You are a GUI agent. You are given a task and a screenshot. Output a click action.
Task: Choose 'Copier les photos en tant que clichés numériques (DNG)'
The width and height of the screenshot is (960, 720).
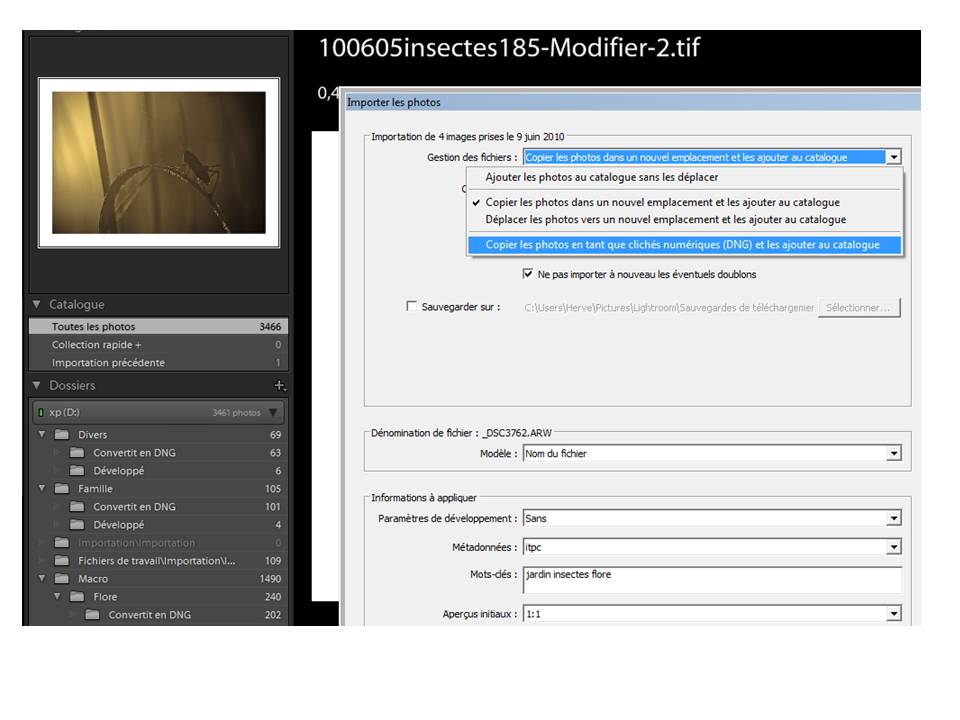click(682, 245)
